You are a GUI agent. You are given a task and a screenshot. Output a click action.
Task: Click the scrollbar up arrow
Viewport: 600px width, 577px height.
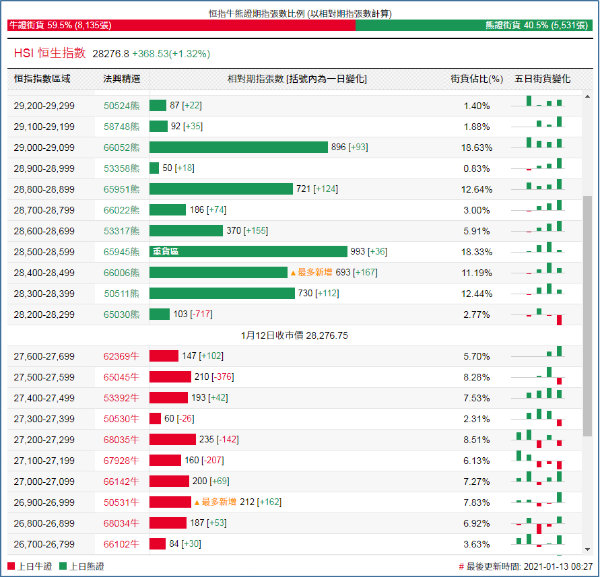pos(587,97)
